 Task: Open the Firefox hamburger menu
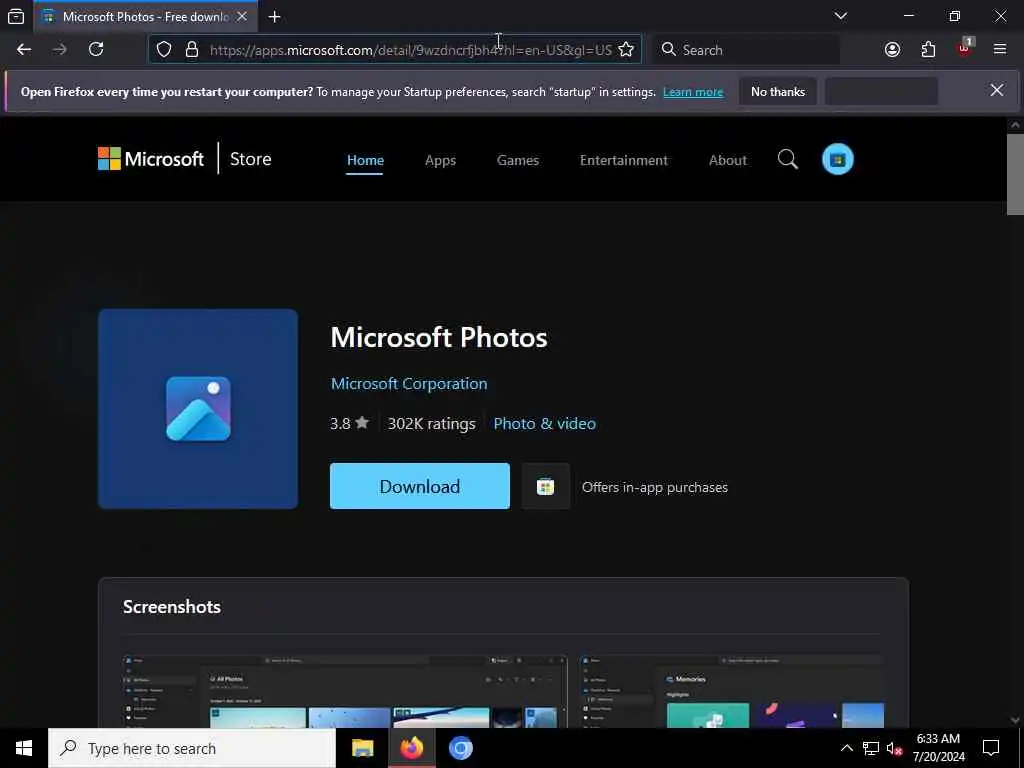(x=999, y=50)
